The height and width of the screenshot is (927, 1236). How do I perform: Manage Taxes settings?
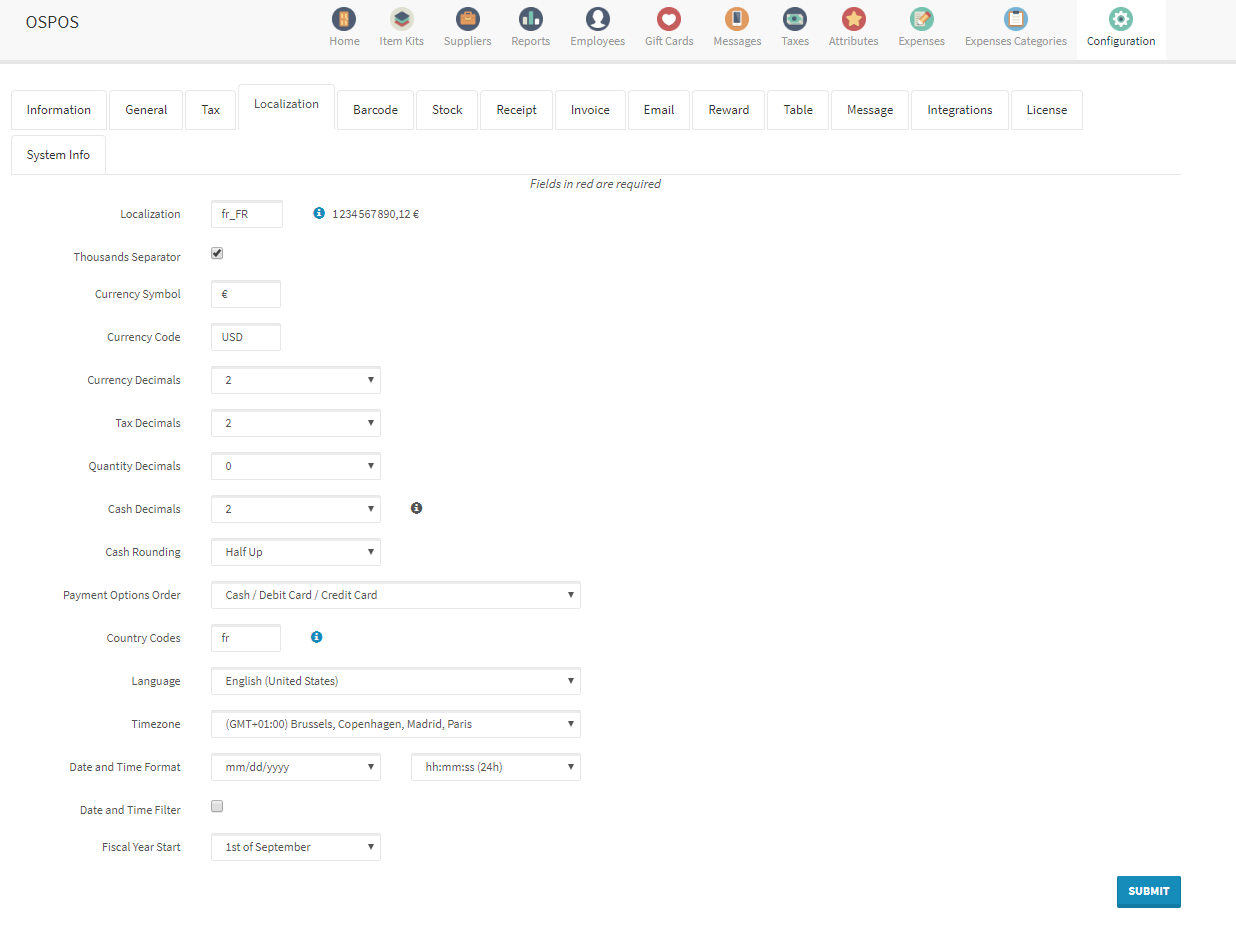coord(794,27)
